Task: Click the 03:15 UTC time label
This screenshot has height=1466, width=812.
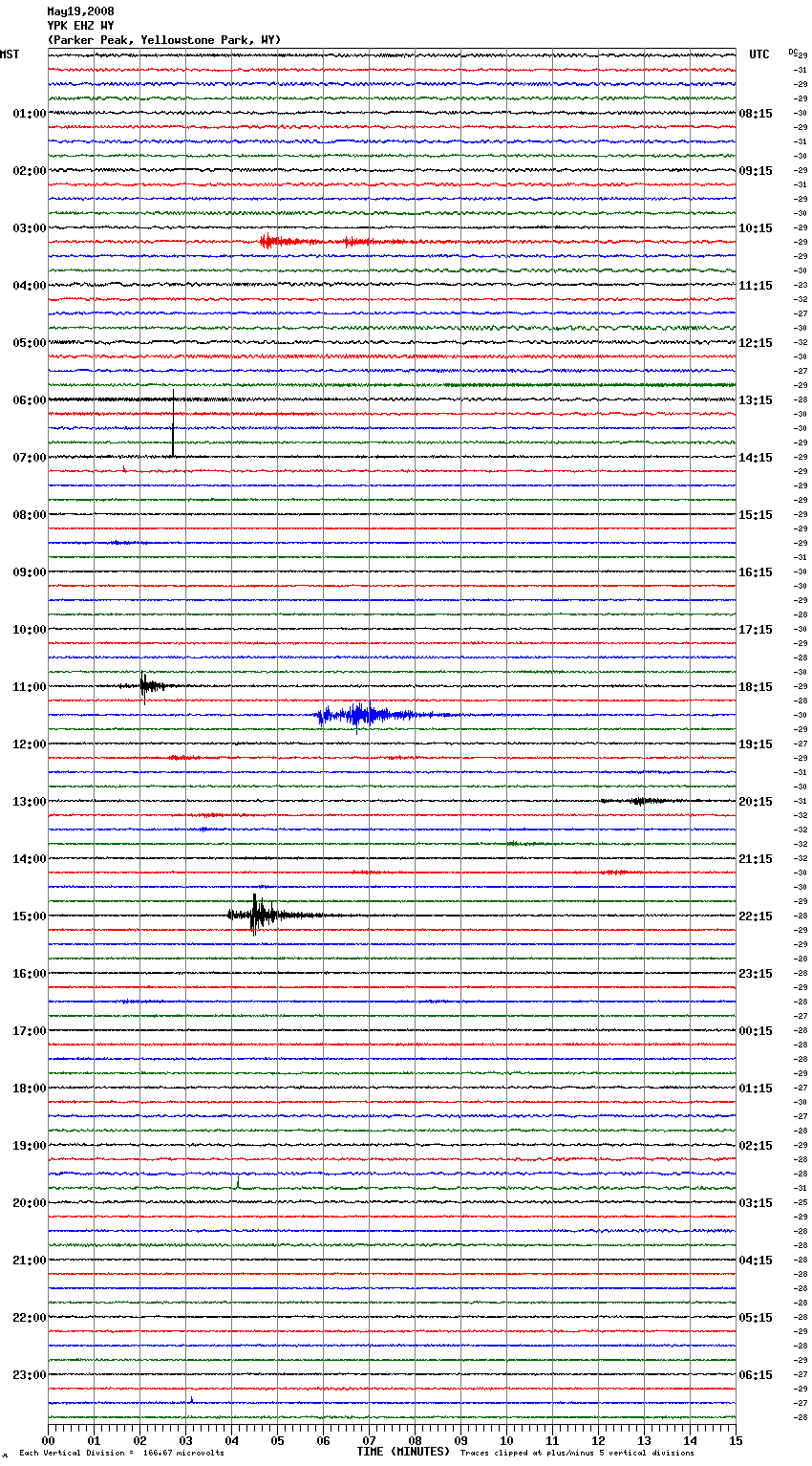Action: (x=756, y=1203)
